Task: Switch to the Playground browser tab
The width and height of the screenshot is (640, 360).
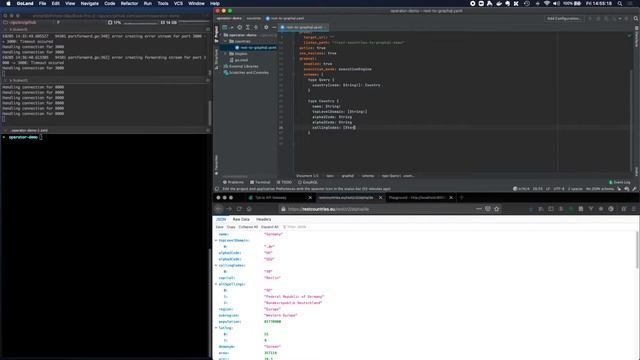Action: pos(417,198)
